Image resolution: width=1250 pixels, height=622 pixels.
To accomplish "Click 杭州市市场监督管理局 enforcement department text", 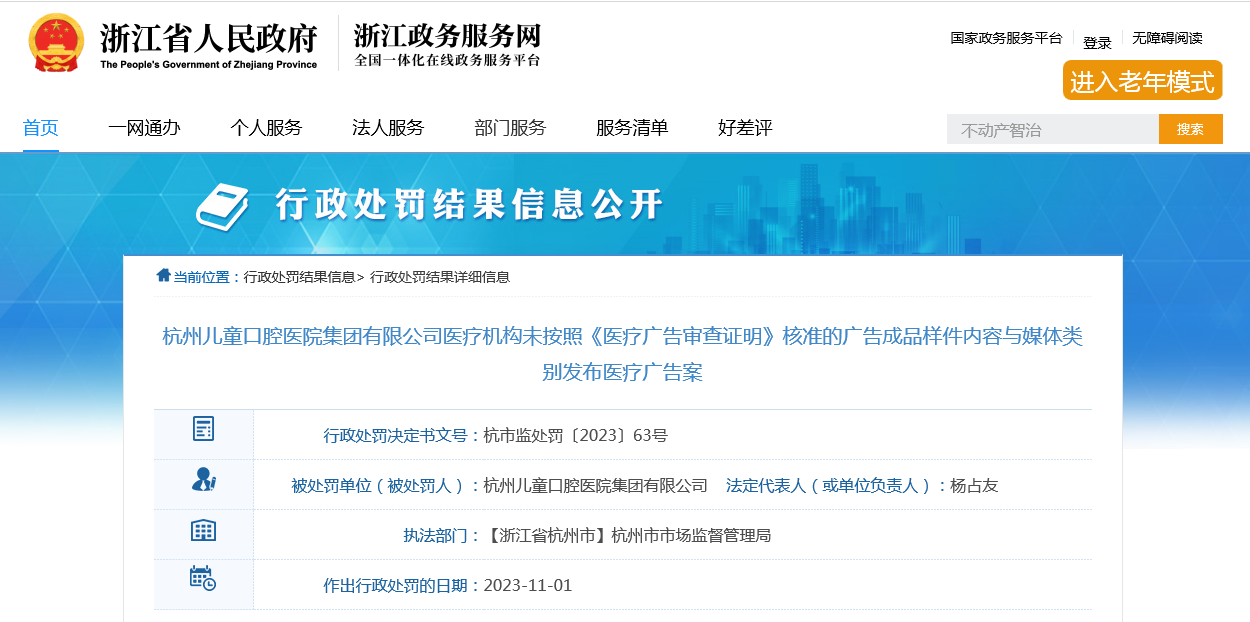I will click(691, 536).
